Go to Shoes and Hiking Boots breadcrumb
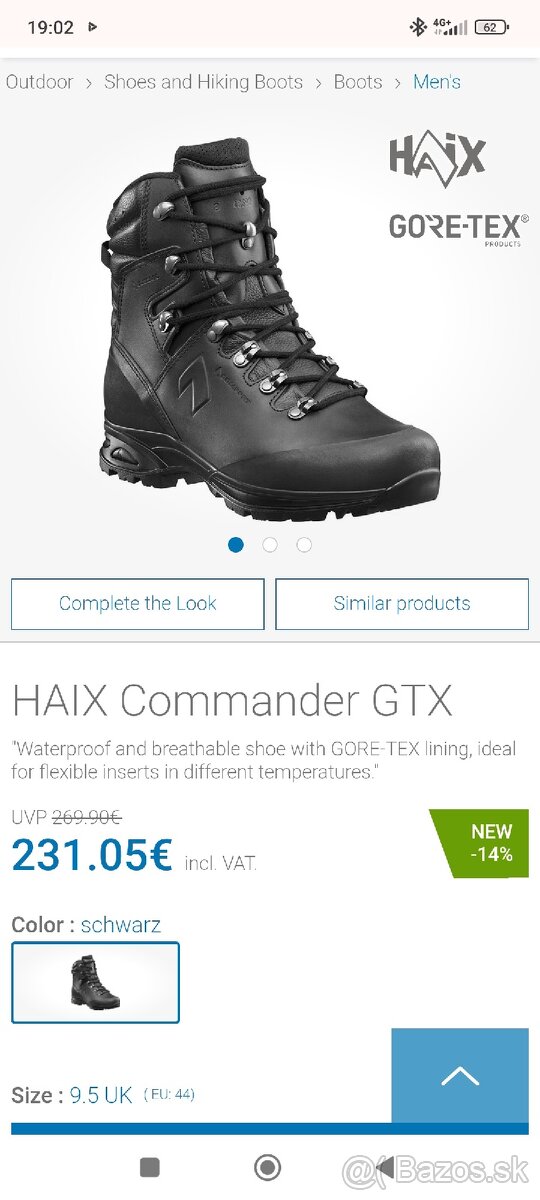The image size is (540, 1200). [x=204, y=82]
